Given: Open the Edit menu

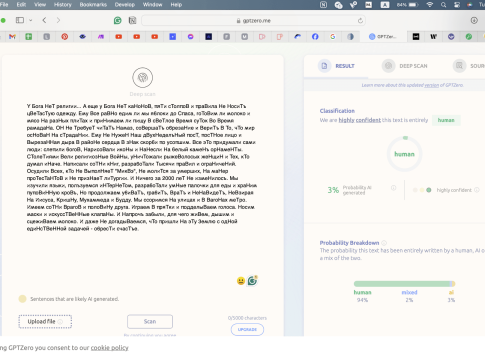Looking at the screenshot, I should [21, 5].
